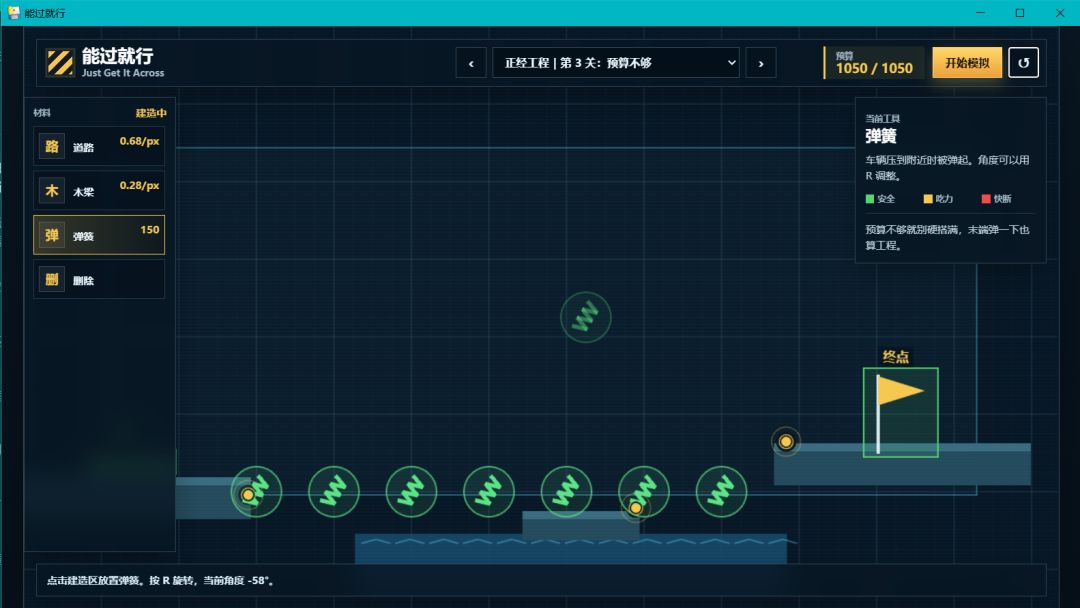
Task: Click the yellow 吃力 legend swatch
Action: (x=928, y=199)
